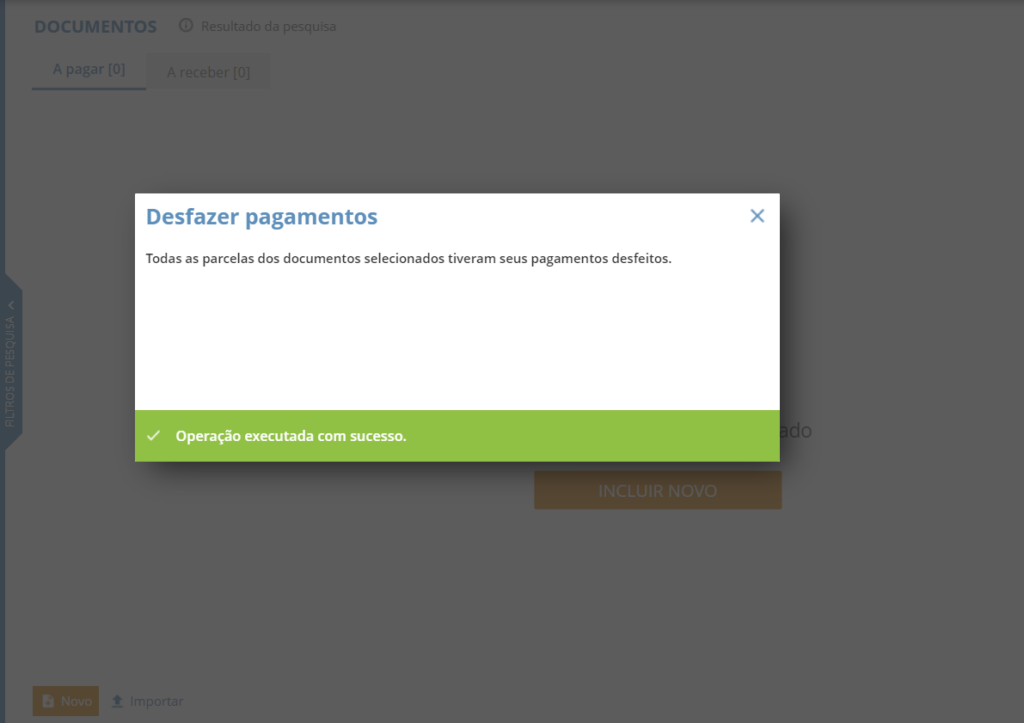The width and height of the screenshot is (1024, 723).
Task: Click the Operação executada com sucesso message
Action: click(x=291, y=436)
